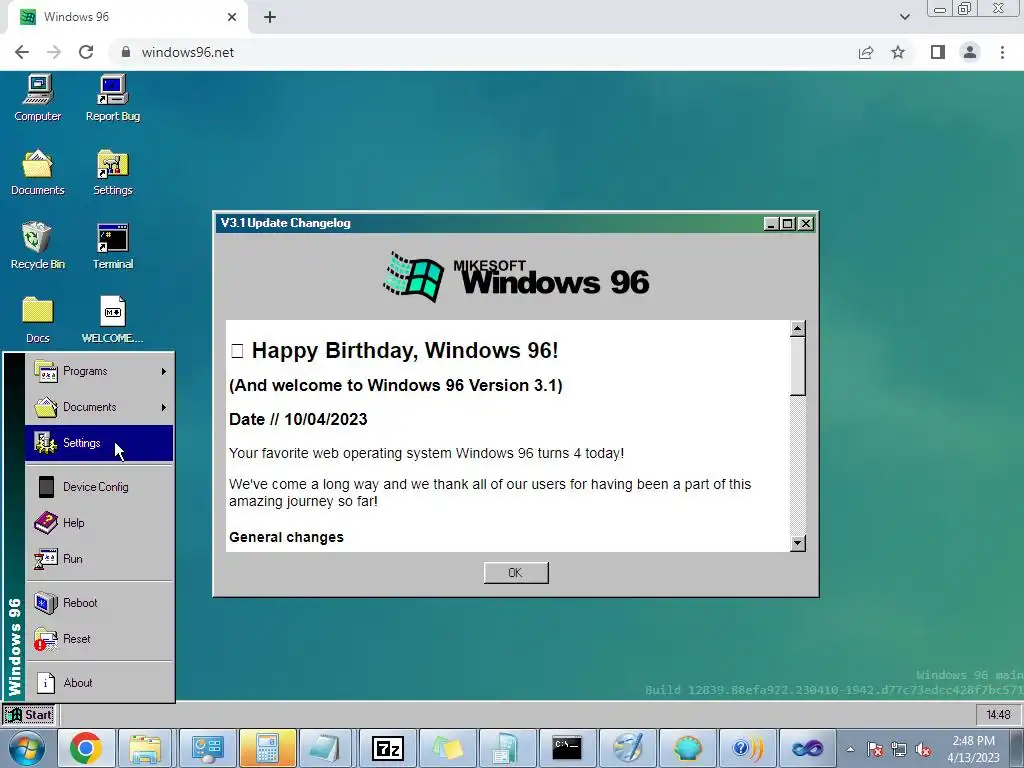Select Settings in the Start menu

pyautogui.click(x=99, y=443)
